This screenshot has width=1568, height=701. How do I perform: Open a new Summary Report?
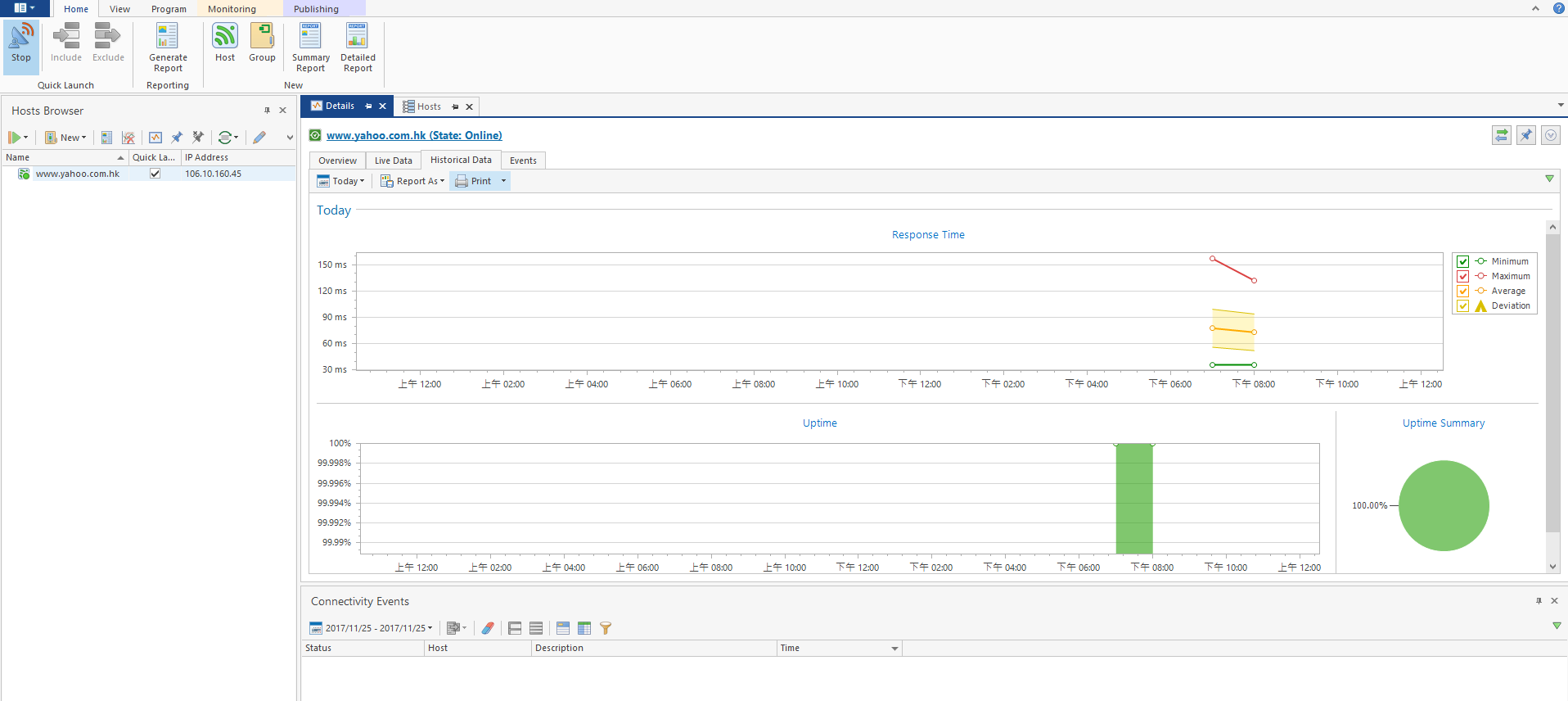click(x=311, y=47)
